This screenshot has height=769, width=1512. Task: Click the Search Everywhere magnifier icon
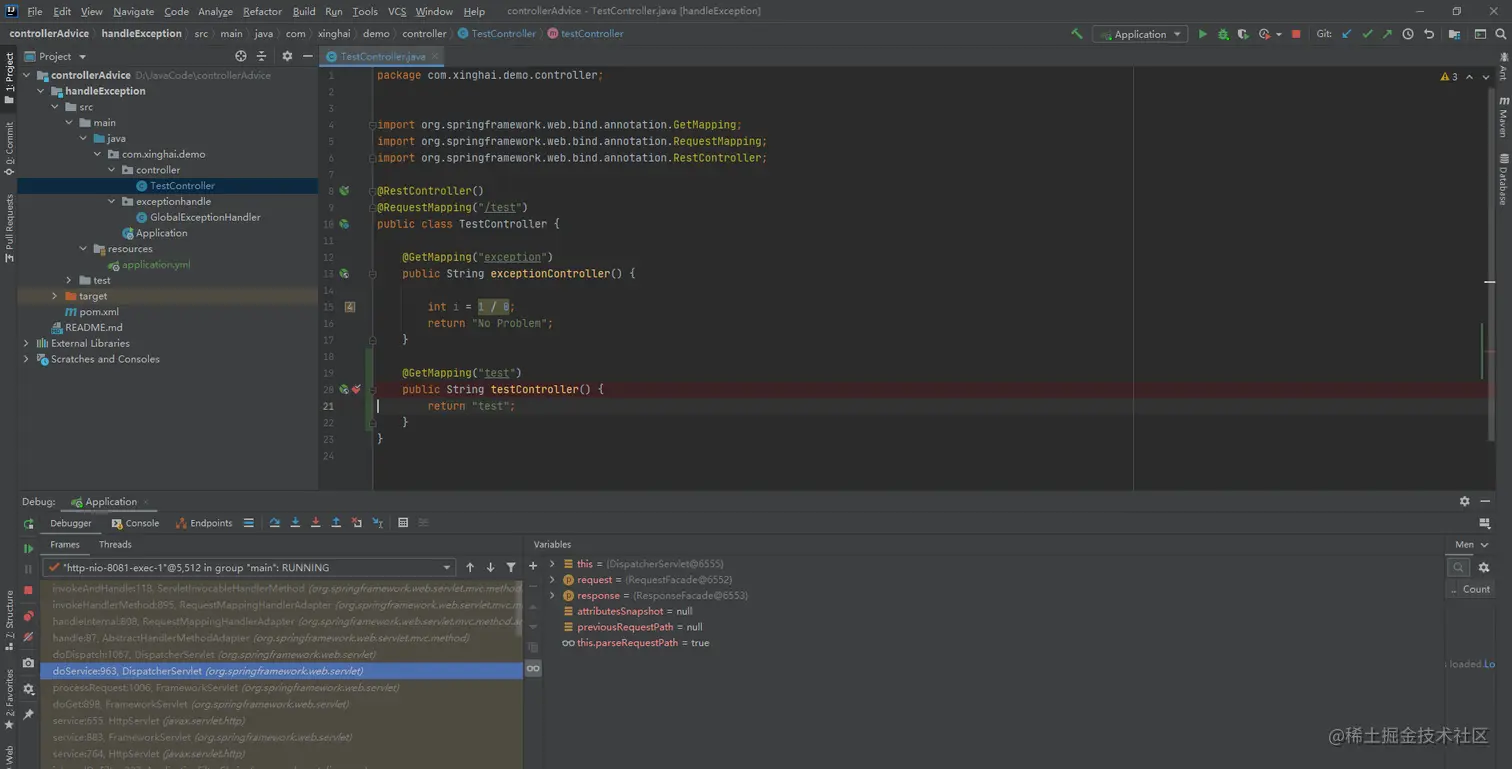point(1500,34)
